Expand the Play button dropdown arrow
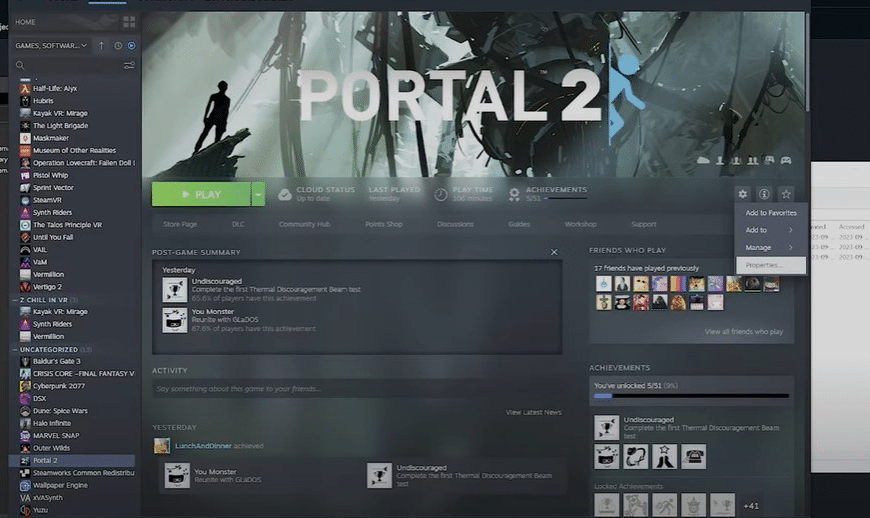Image resolution: width=870 pixels, height=518 pixels. (258, 194)
